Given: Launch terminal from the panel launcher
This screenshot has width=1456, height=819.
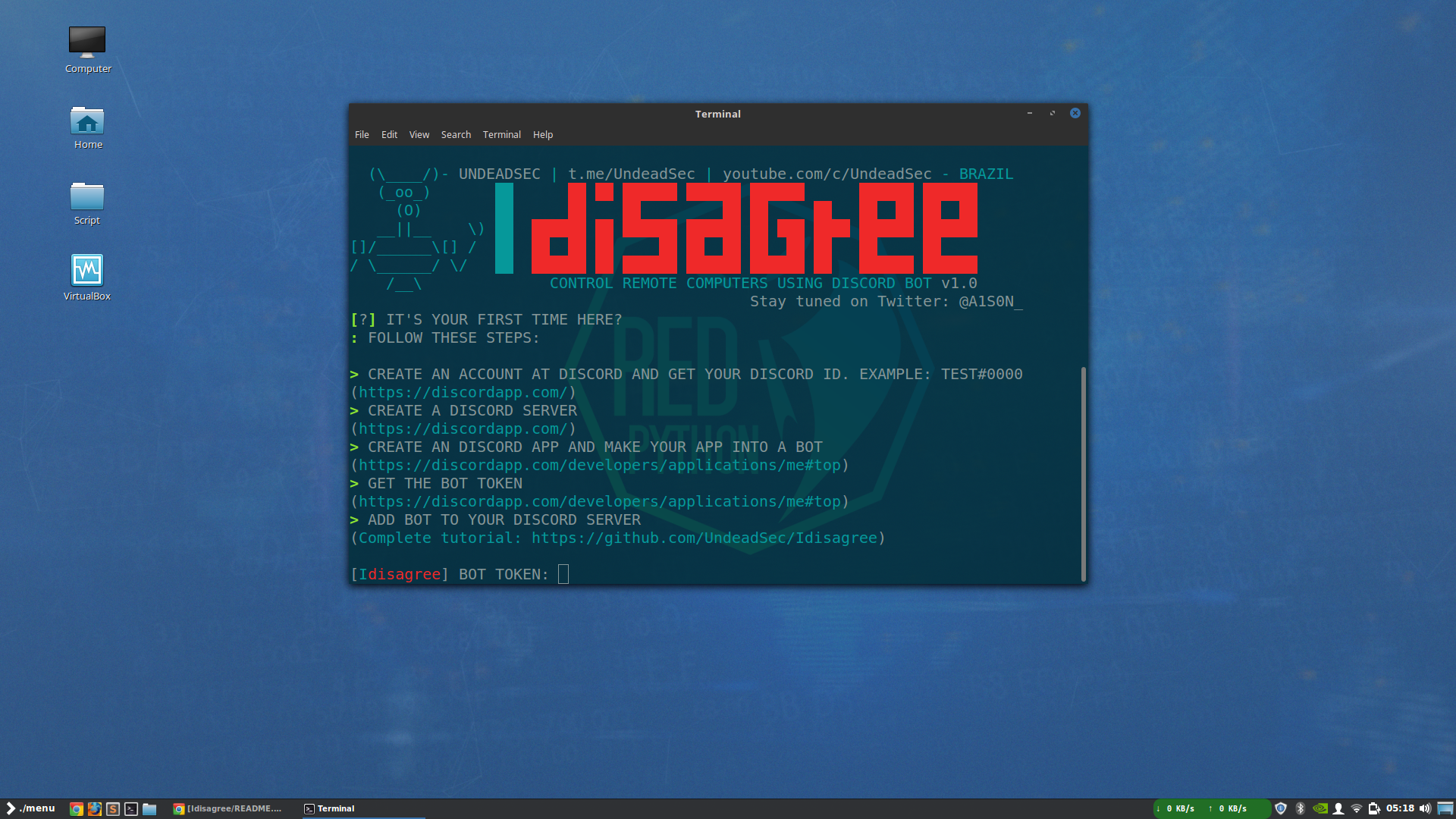Looking at the screenshot, I should 131,809.
